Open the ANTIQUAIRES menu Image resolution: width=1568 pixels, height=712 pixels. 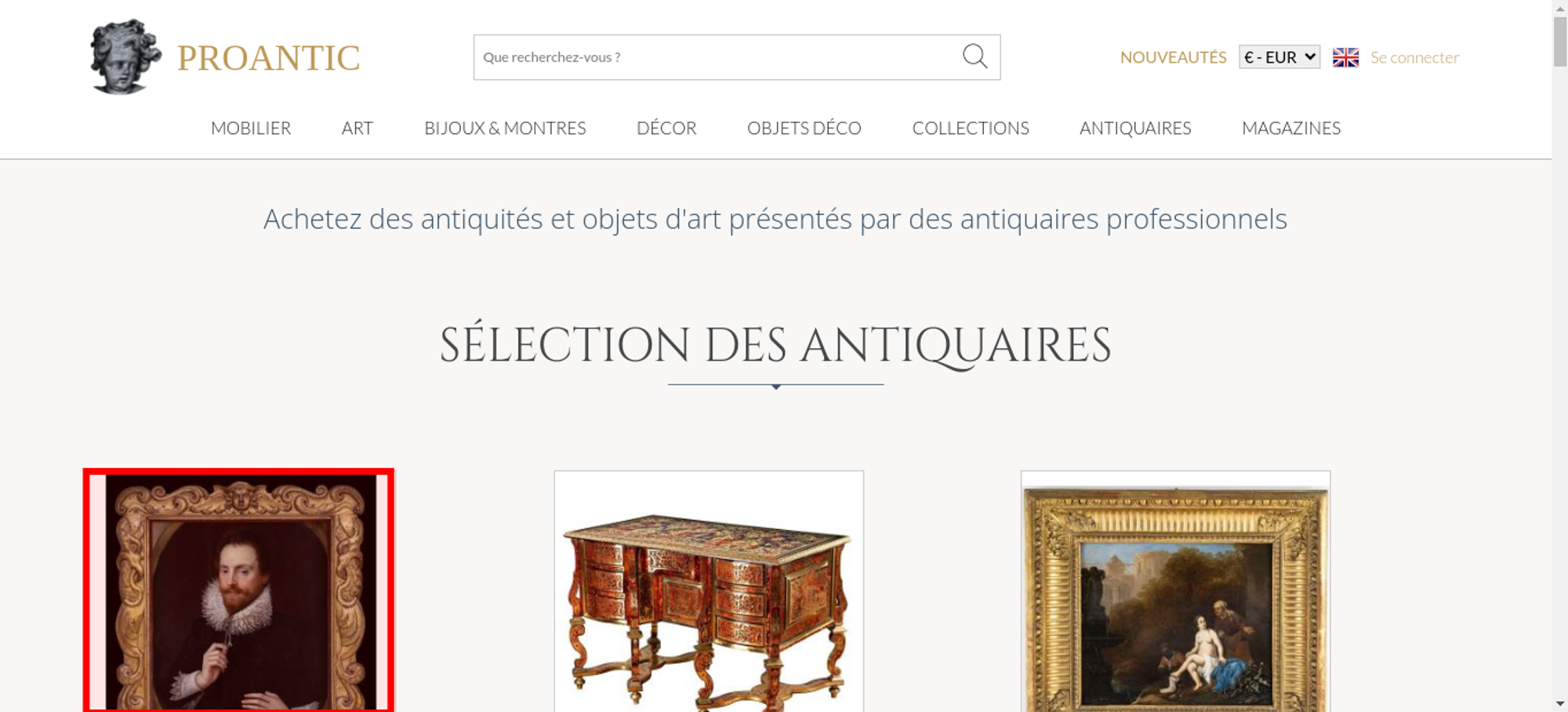(1135, 128)
